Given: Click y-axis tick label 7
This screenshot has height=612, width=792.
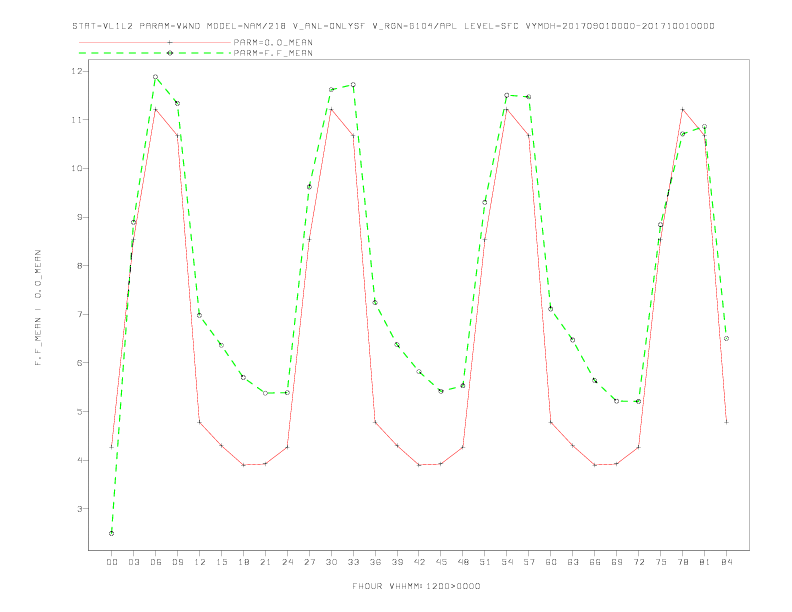Looking at the screenshot, I should tap(80, 314).
